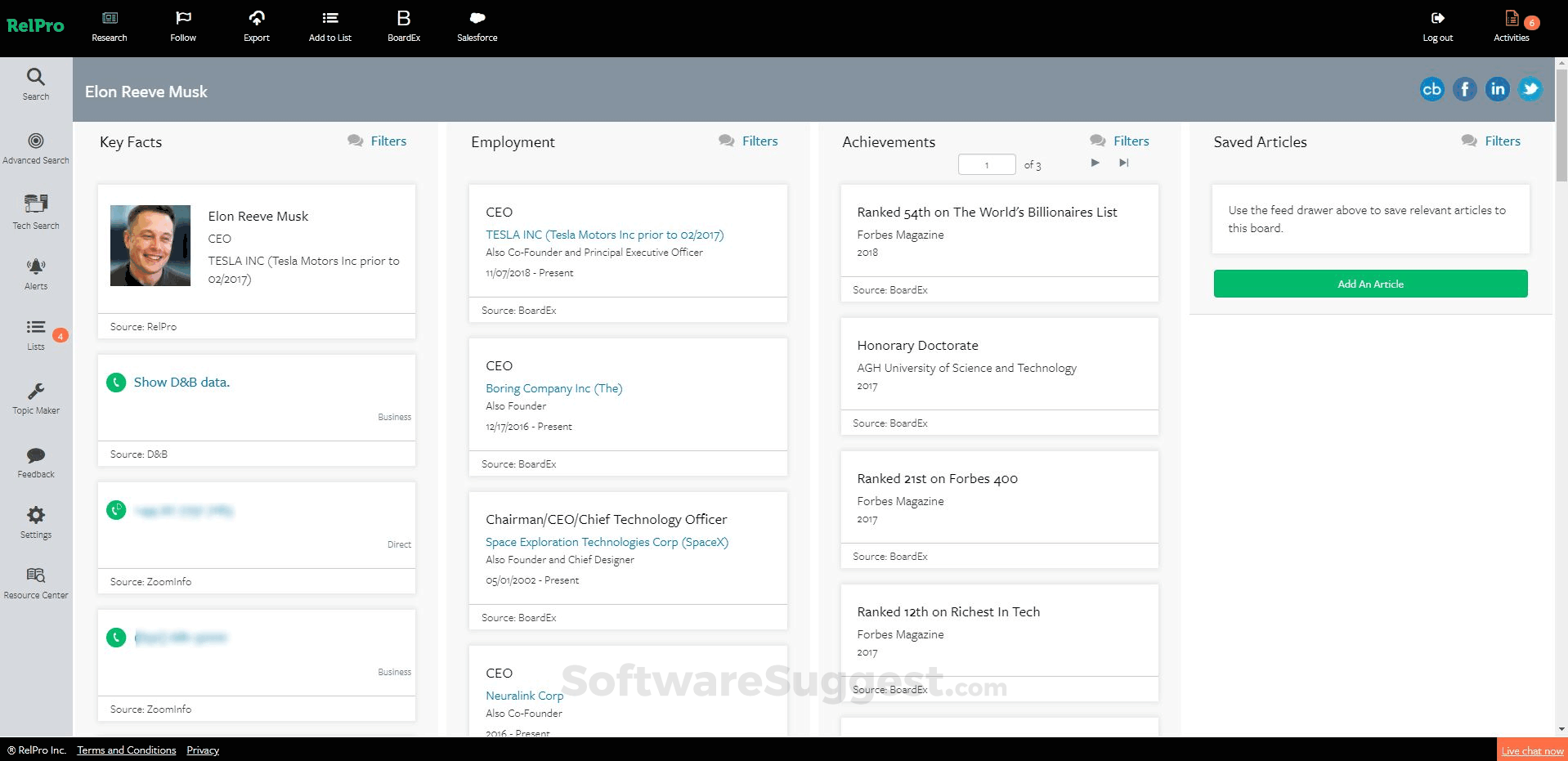This screenshot has width=1568, height=761.
Task: Open Topic Maker from the sidebar
Action: [36, 397]
